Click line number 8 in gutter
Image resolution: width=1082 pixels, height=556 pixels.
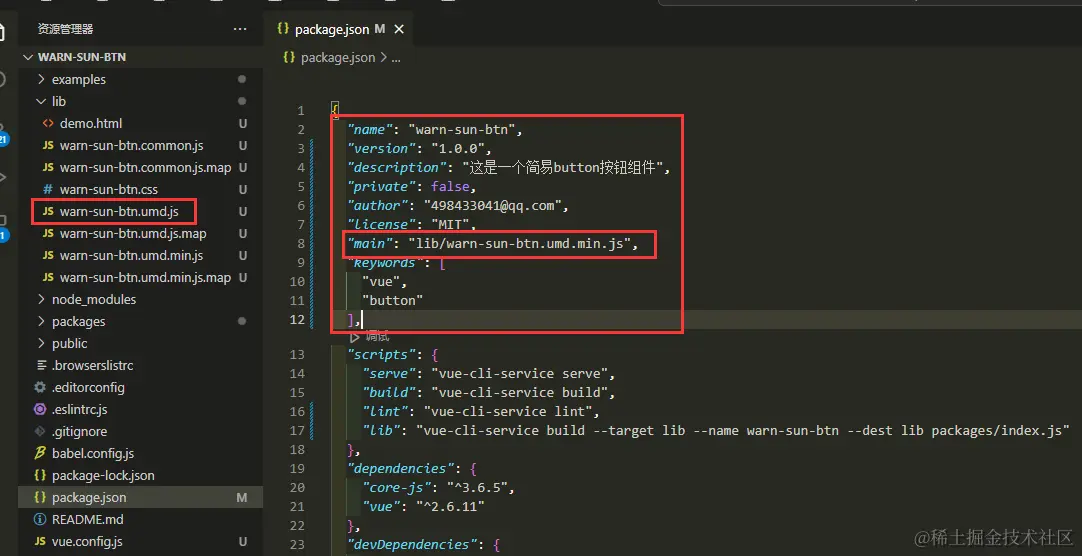pyautogui.click(x=301, y=244)
